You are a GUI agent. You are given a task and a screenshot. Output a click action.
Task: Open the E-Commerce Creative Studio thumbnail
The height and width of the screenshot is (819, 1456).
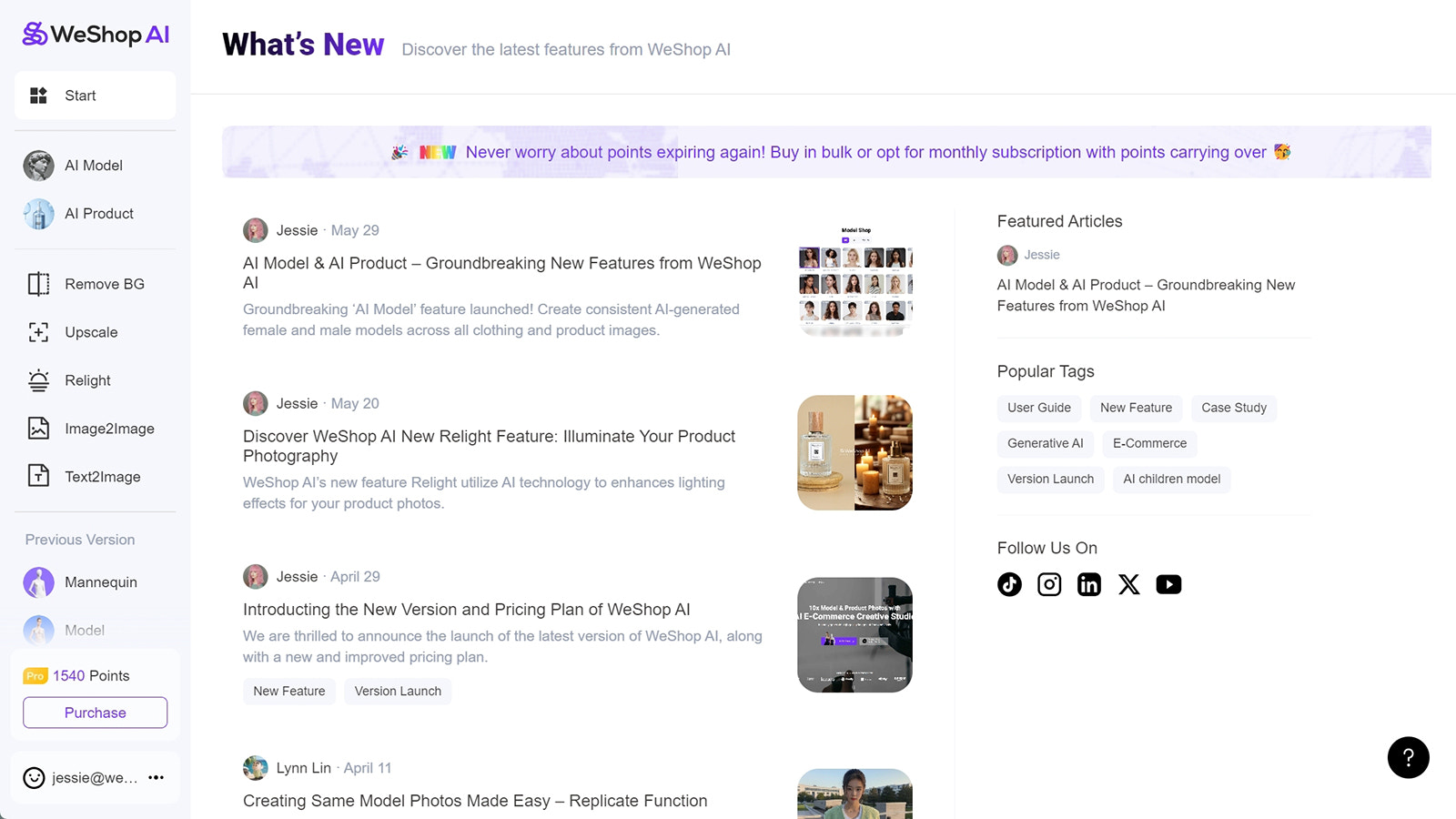tap(855, 635)
